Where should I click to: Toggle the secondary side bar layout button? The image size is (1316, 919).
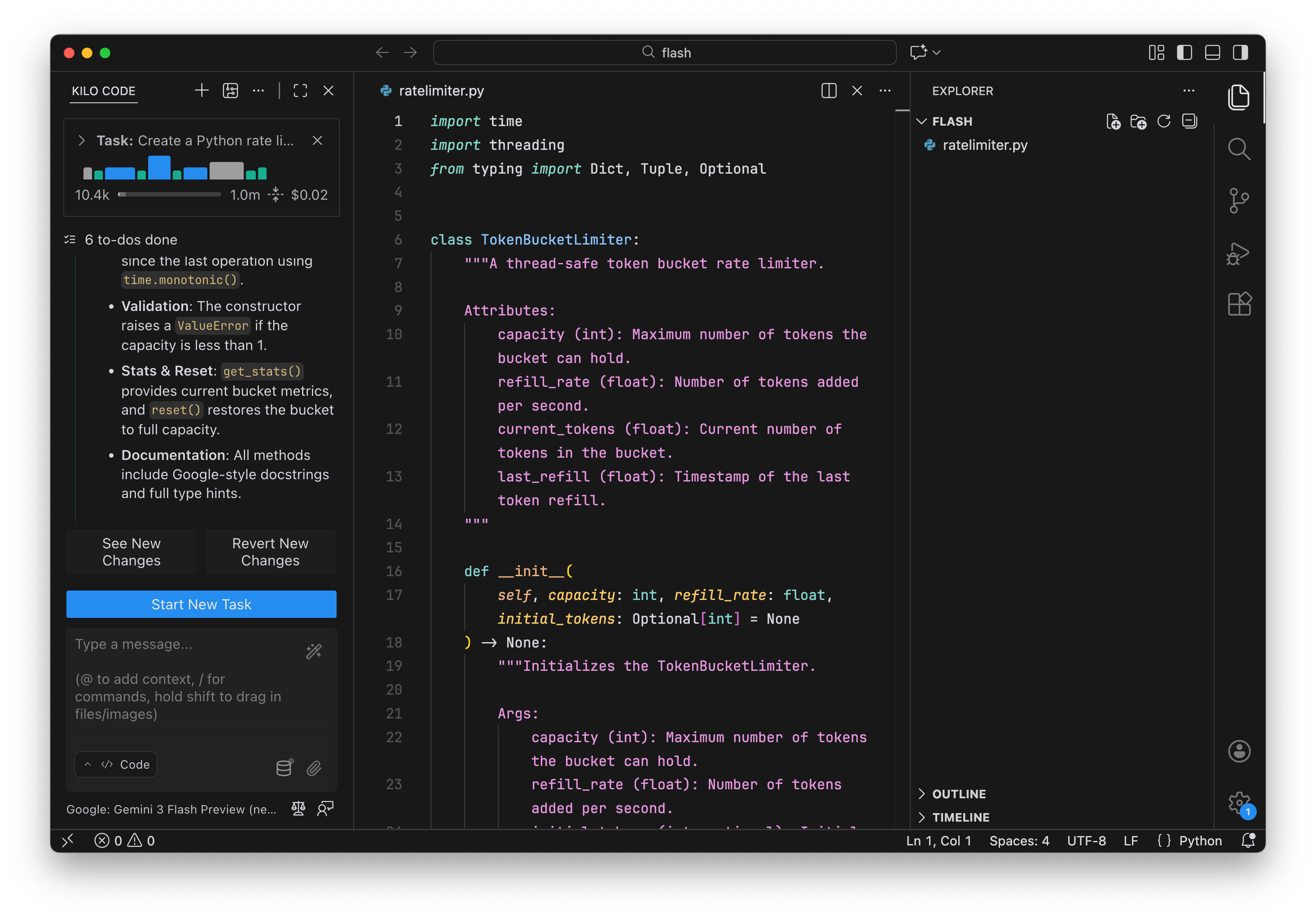pos(1240,53)
